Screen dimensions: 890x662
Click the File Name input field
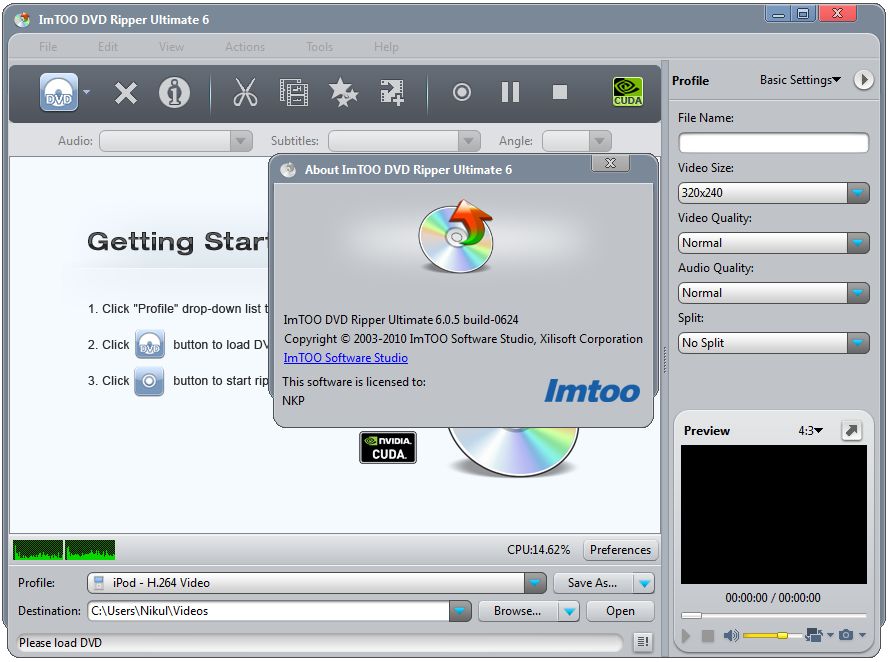point(773,143)
